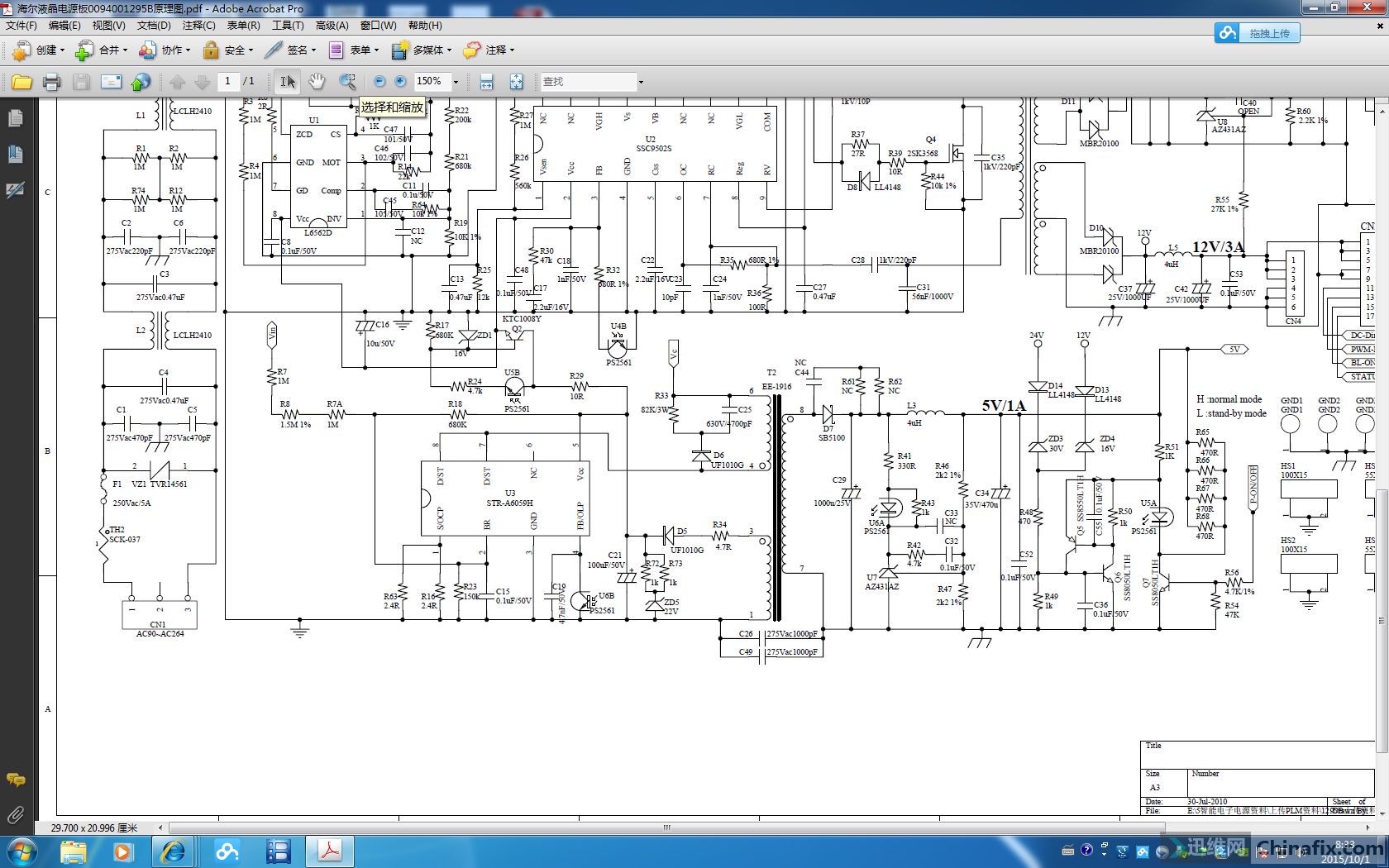Screen dimensions: 1389x868
Task: Expand the Find box options arrow
Action: point(641,82)
